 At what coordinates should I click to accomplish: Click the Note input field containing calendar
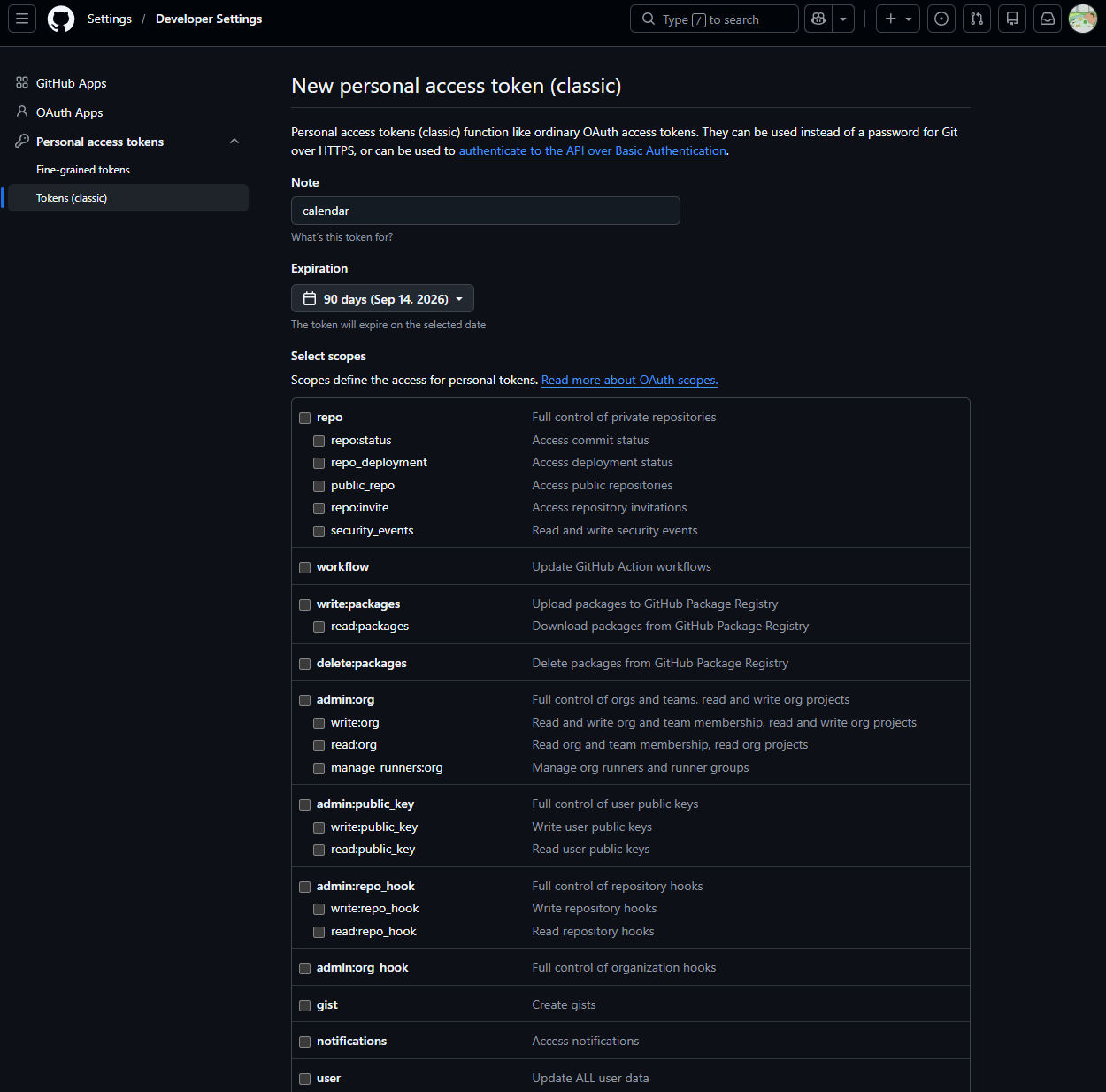pyautogui.click(x=485, y=211)
